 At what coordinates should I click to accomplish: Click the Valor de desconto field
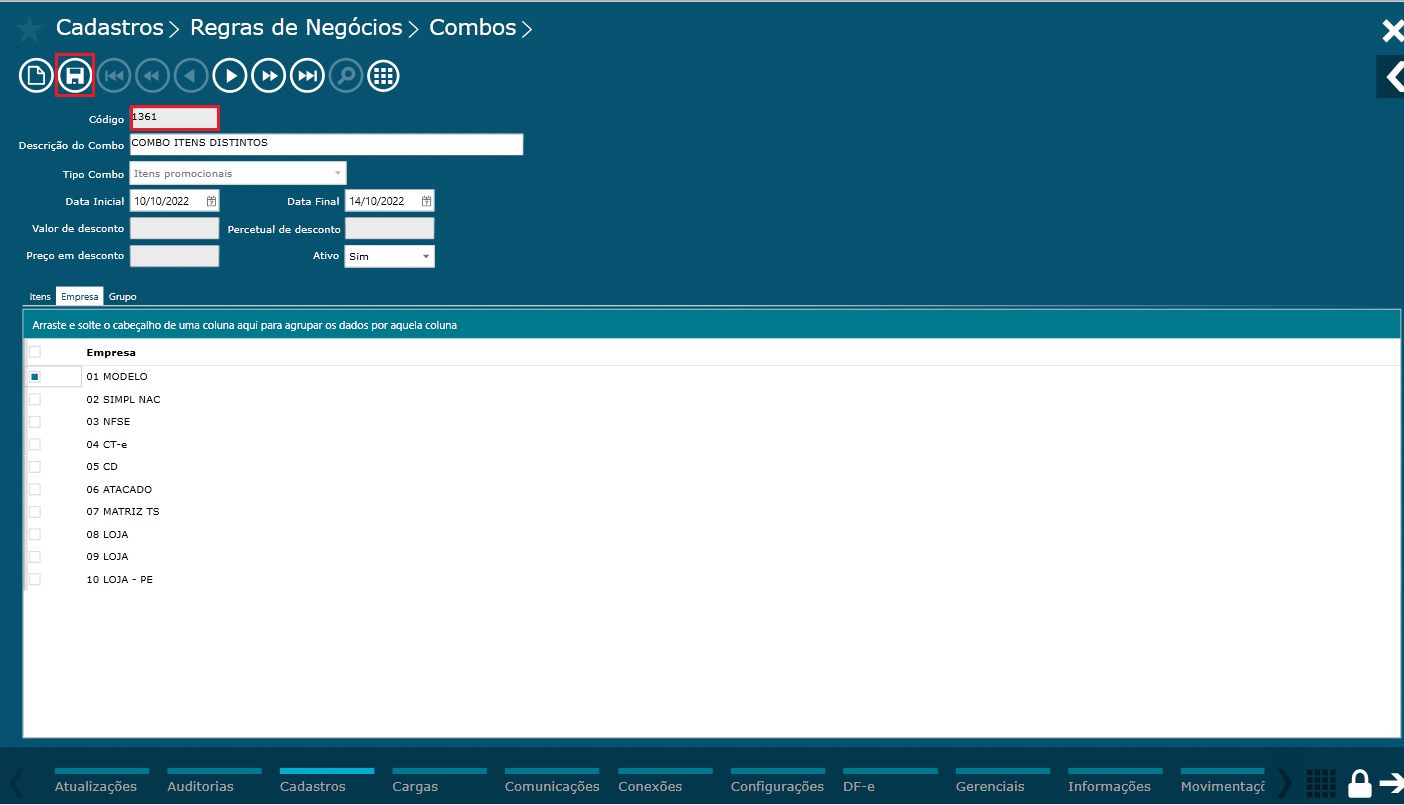[x=174, y=229]
